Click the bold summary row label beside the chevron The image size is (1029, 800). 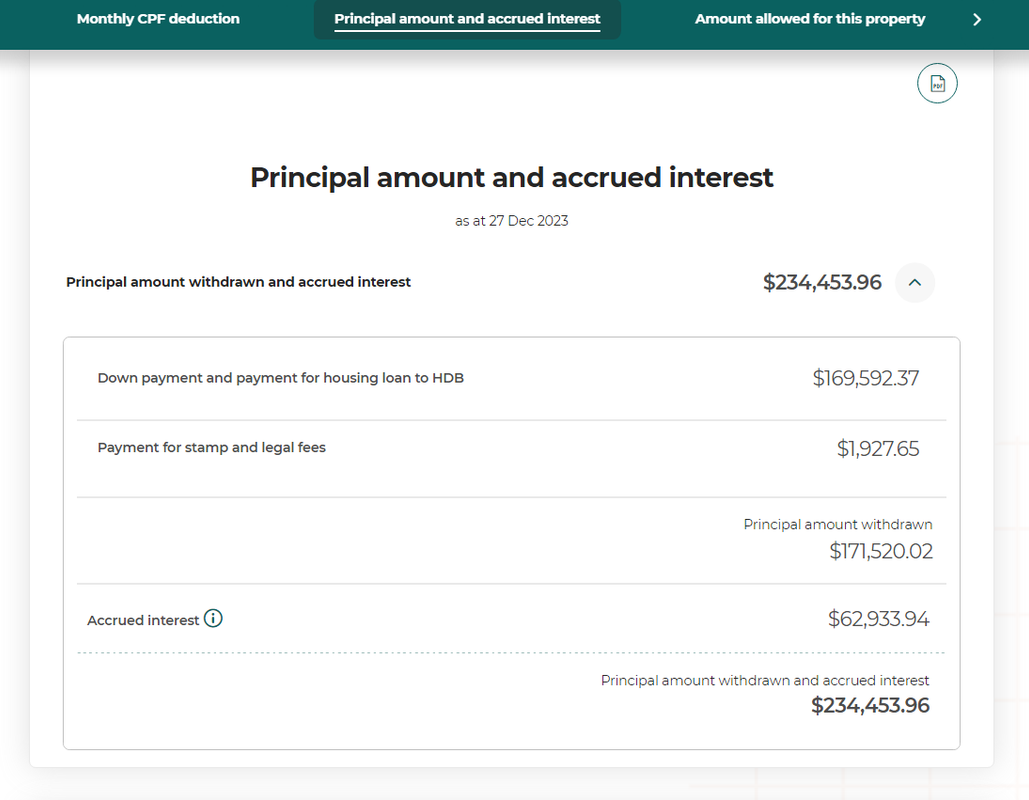pyautogui.click(x=238, y=282)
